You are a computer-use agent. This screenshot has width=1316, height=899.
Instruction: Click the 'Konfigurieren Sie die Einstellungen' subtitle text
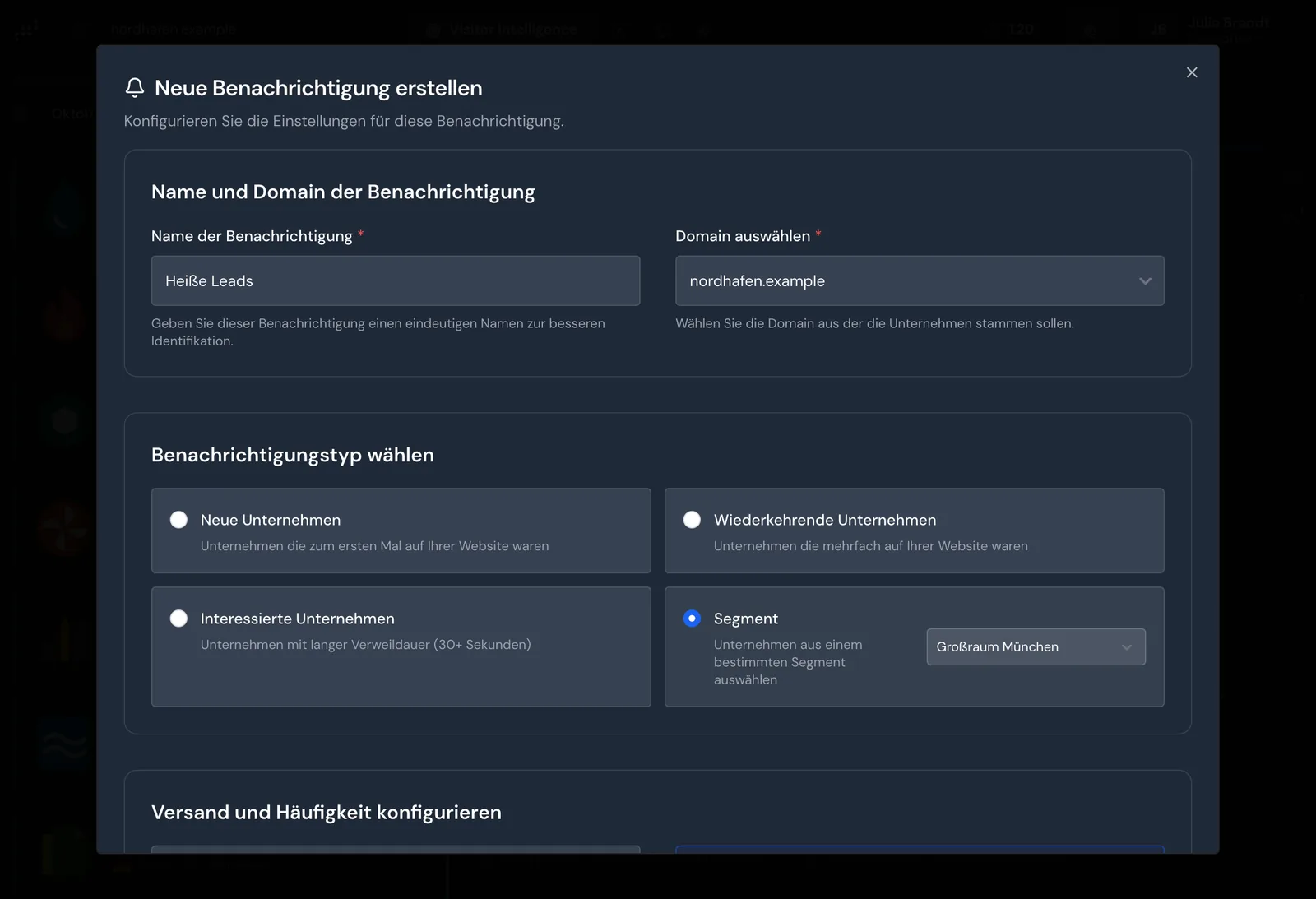pos(344,121)
